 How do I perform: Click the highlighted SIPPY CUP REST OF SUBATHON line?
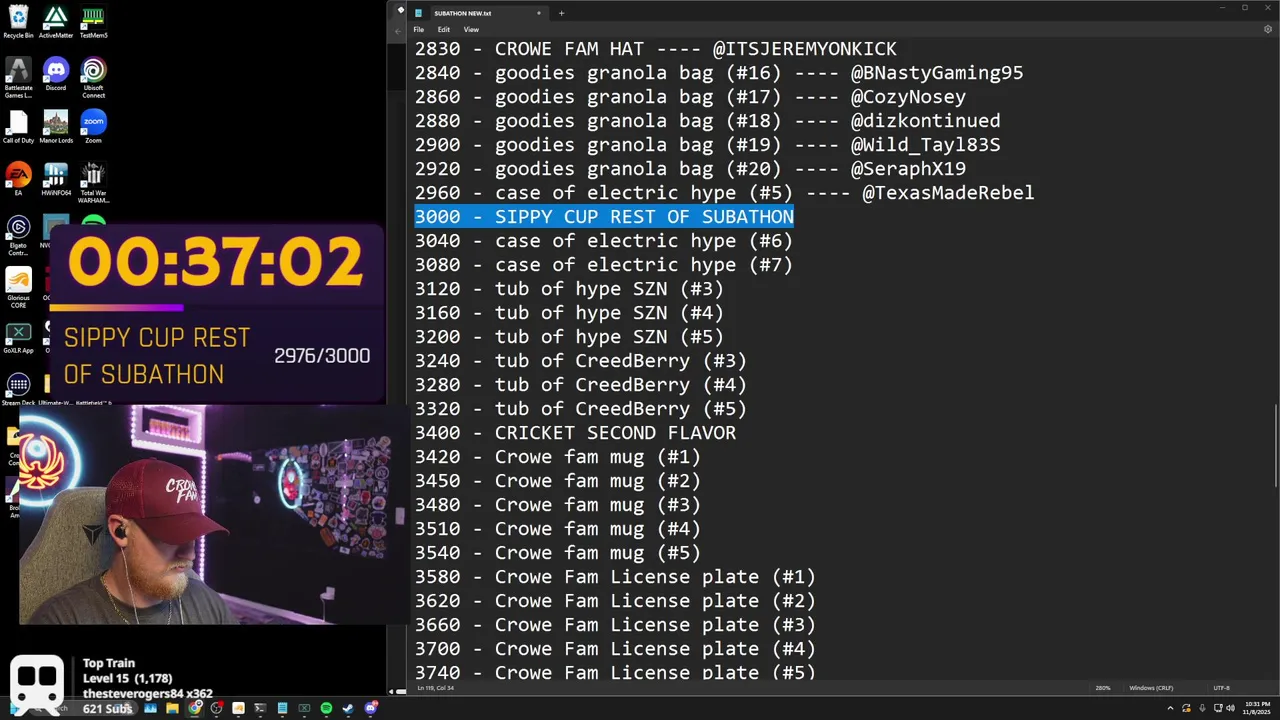pyautogui.click(x=604, y=217)
